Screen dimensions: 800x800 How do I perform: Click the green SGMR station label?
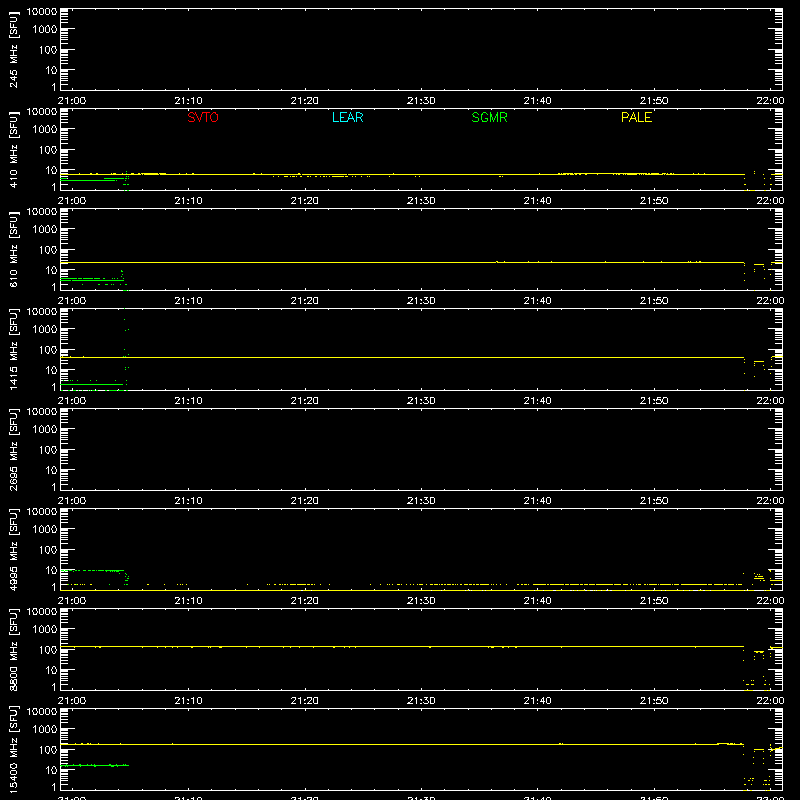coord(489,117)
